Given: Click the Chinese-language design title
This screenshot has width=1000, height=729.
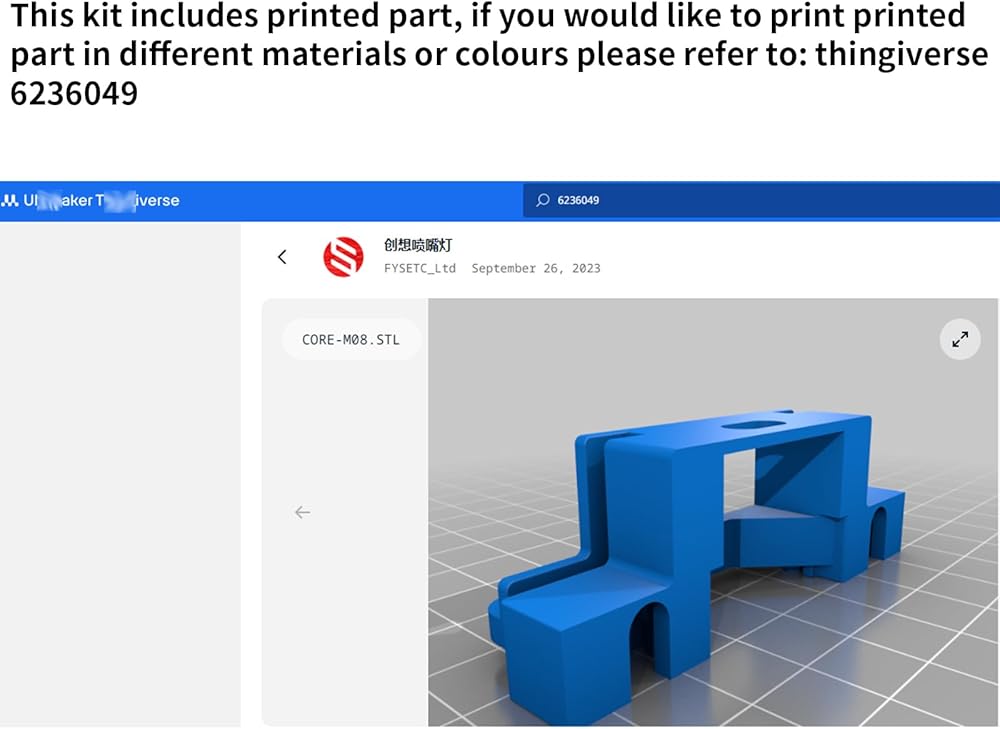Looking at the screenshot, I should coord(418,245).
